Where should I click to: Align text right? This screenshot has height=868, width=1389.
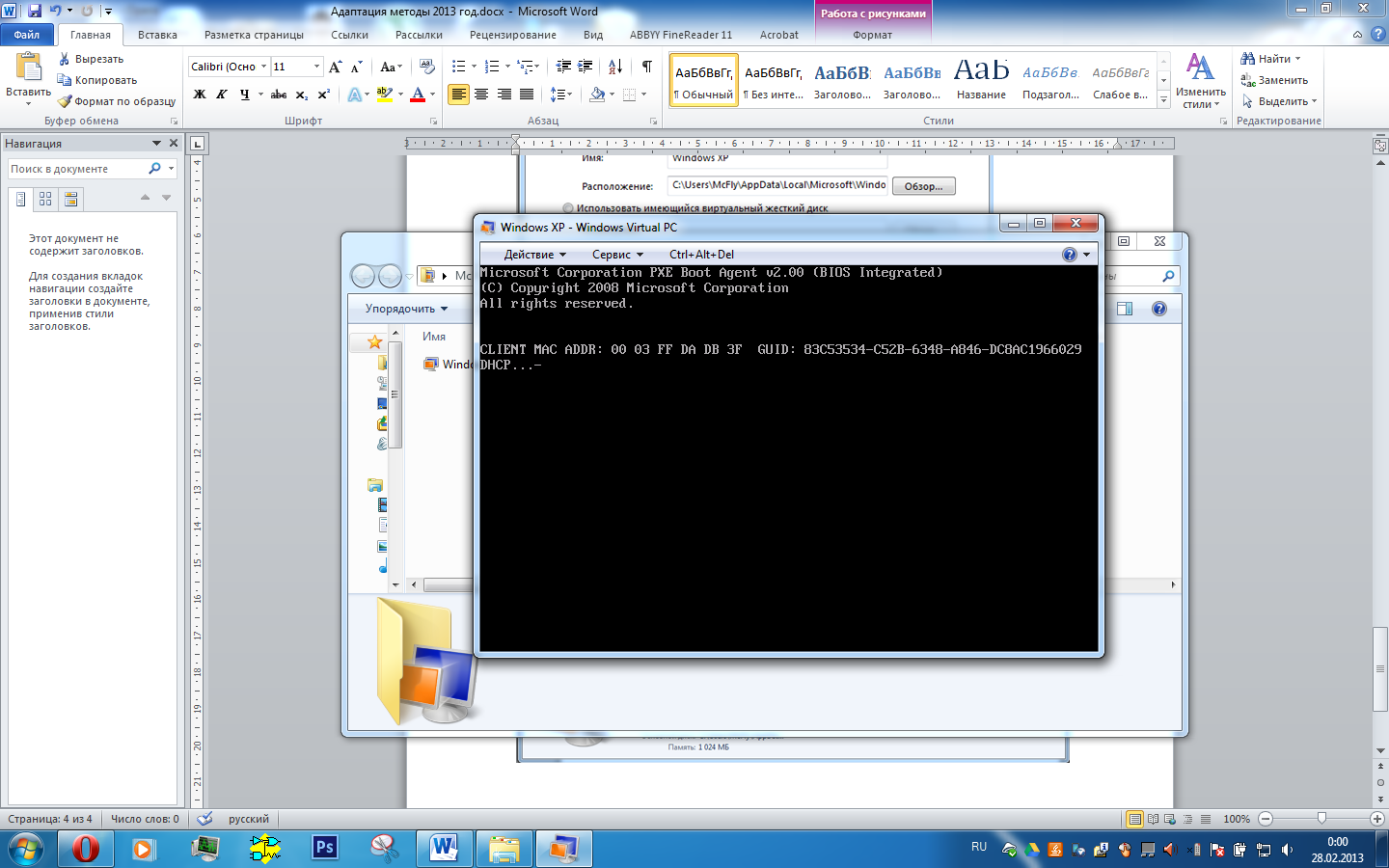coord(504,95)
